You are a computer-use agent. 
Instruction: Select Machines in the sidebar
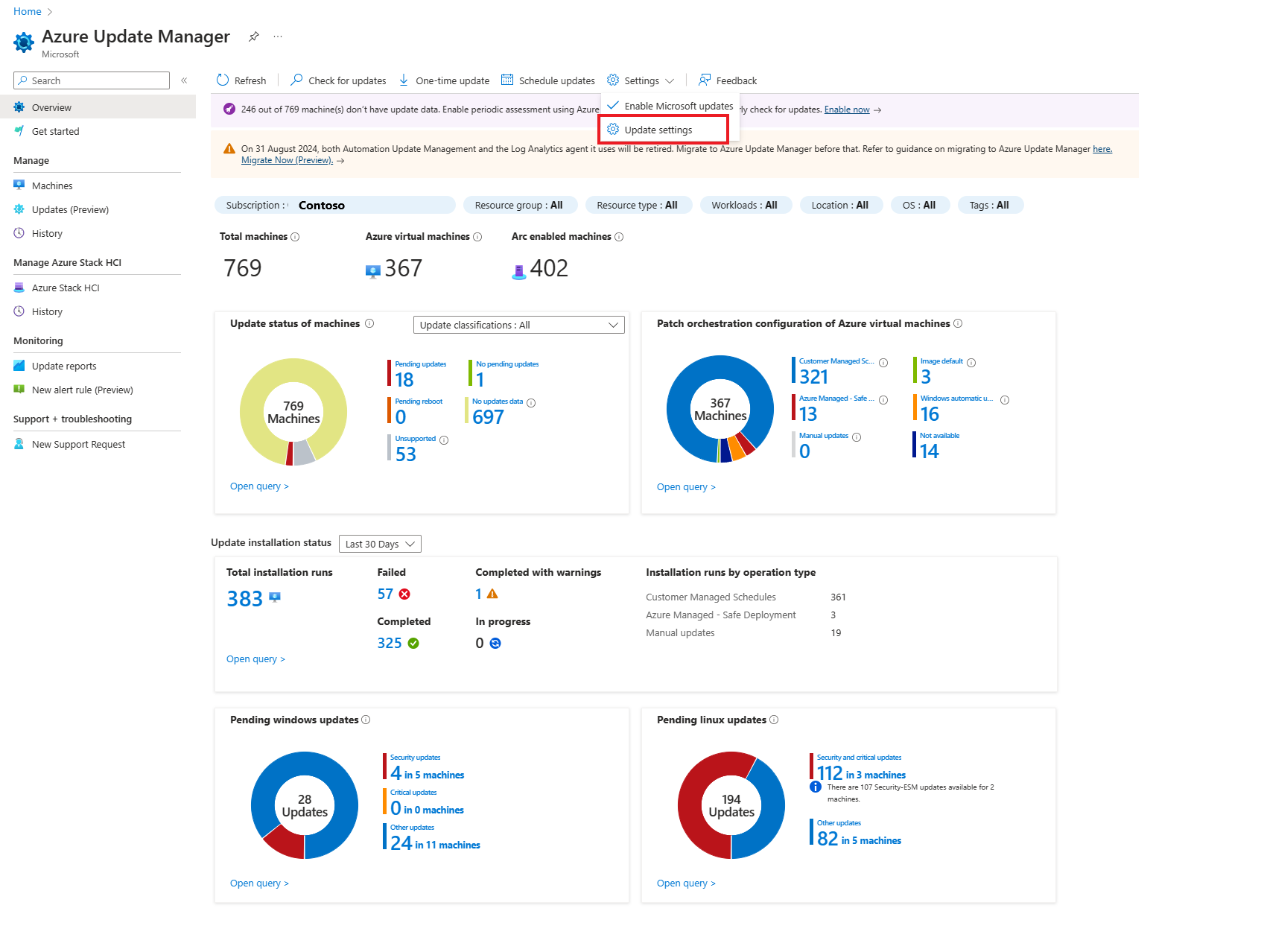[52, 185]
